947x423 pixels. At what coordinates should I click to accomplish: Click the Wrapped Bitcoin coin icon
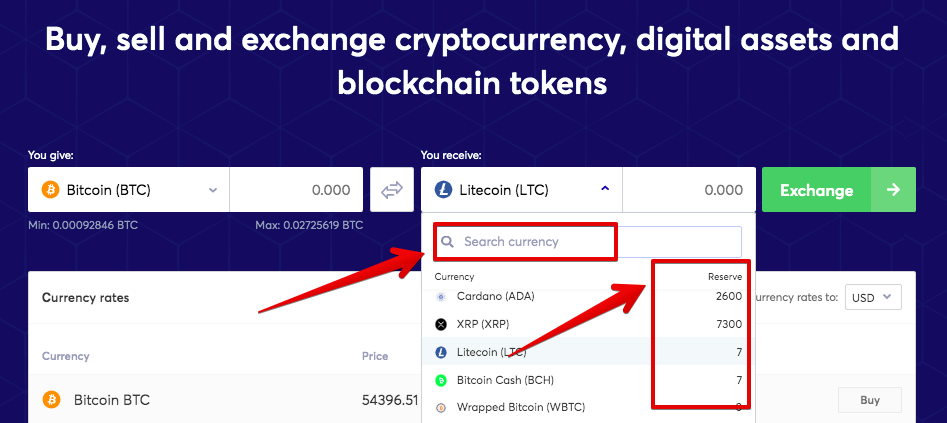point(441,407)
